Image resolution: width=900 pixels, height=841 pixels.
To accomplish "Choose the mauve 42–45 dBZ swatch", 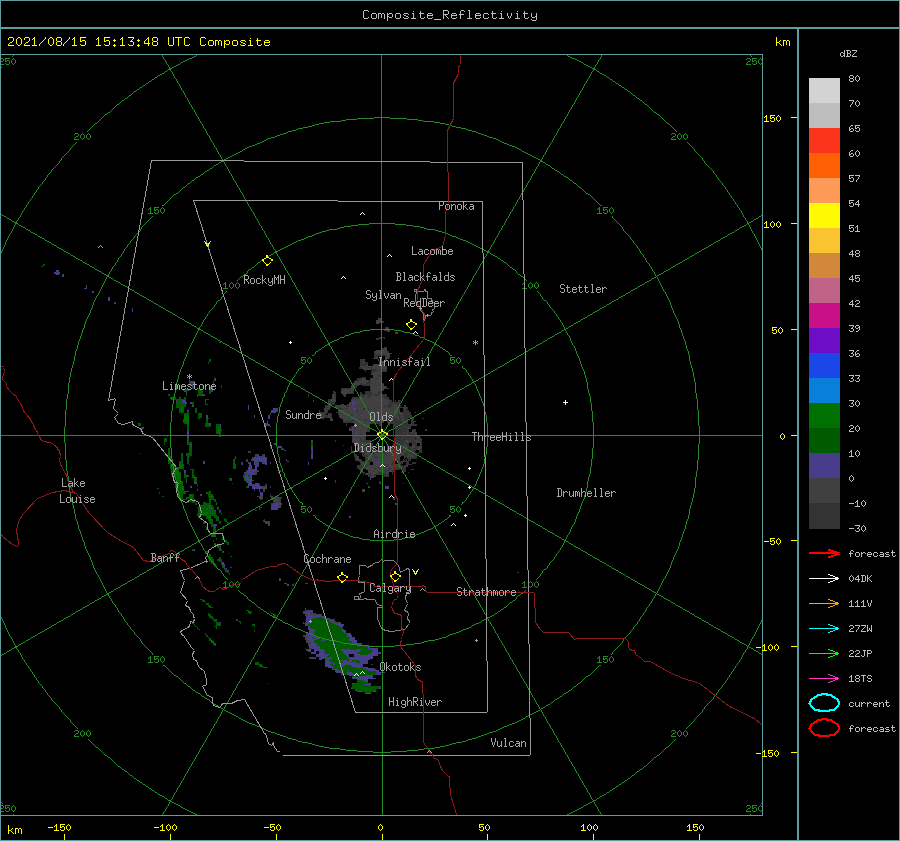I will [x=824, y=290].
